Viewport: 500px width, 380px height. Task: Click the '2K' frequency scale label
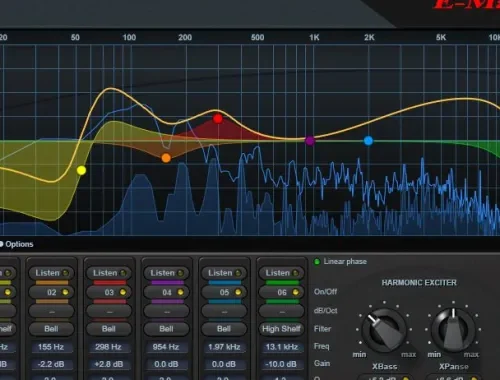(369, 37)
